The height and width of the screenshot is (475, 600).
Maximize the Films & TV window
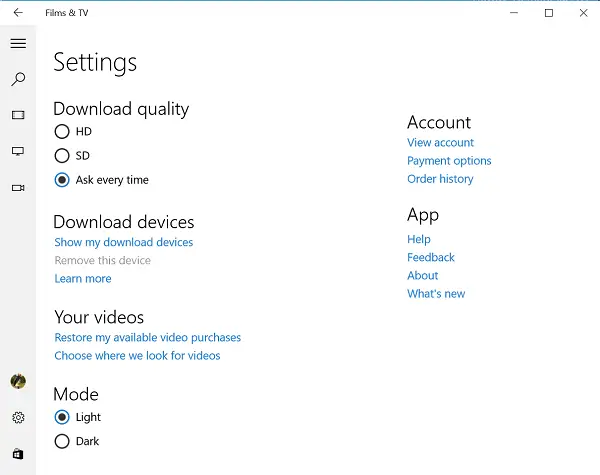(x=549, y=13)
